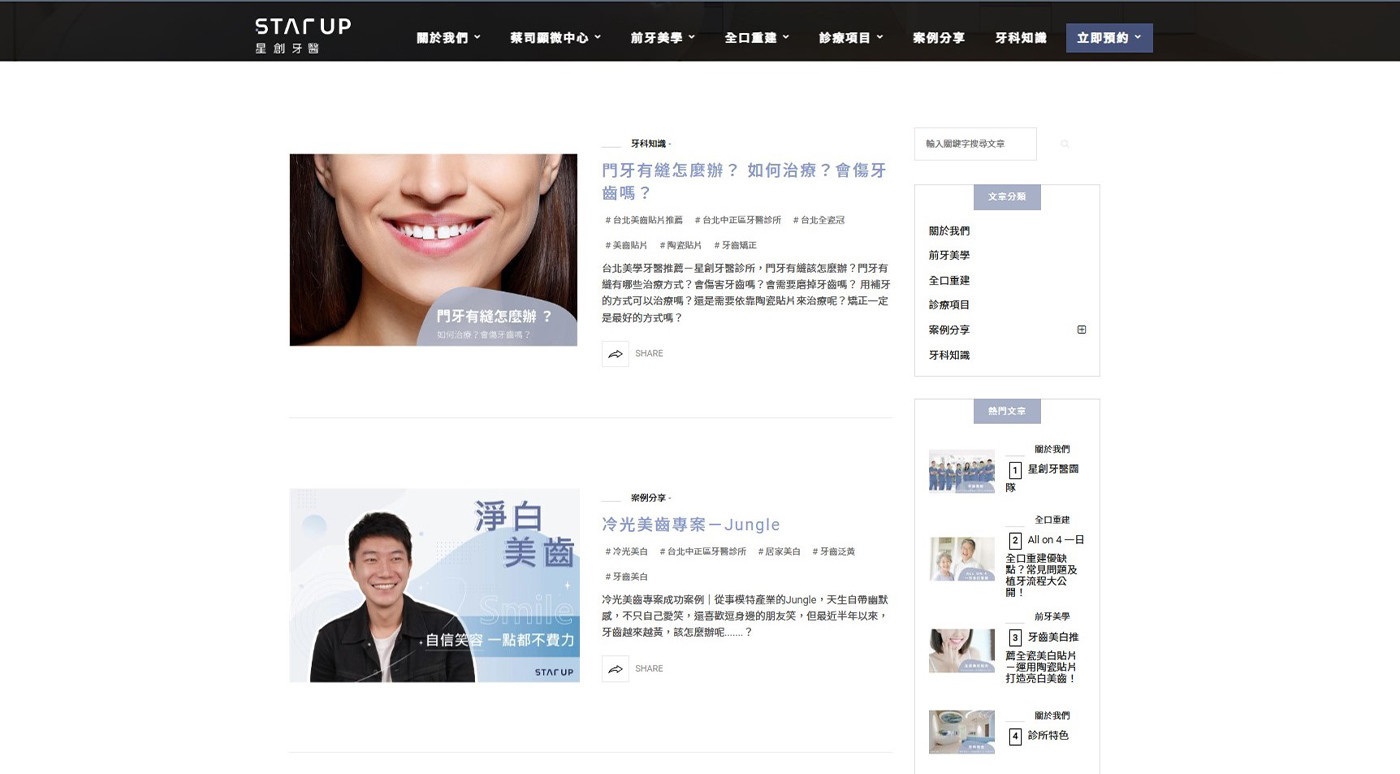
Task: Click thumbnail of All on 4 popular post
Action: (962, 559)
